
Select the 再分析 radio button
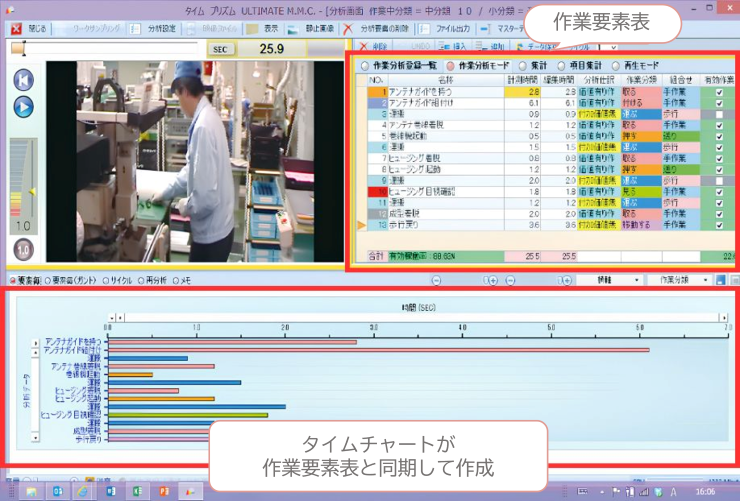point(141,281)
